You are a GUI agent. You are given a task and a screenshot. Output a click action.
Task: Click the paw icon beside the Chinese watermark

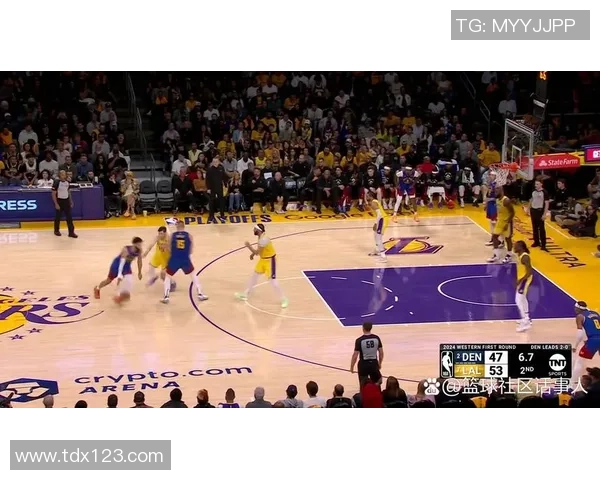[431, 386]
